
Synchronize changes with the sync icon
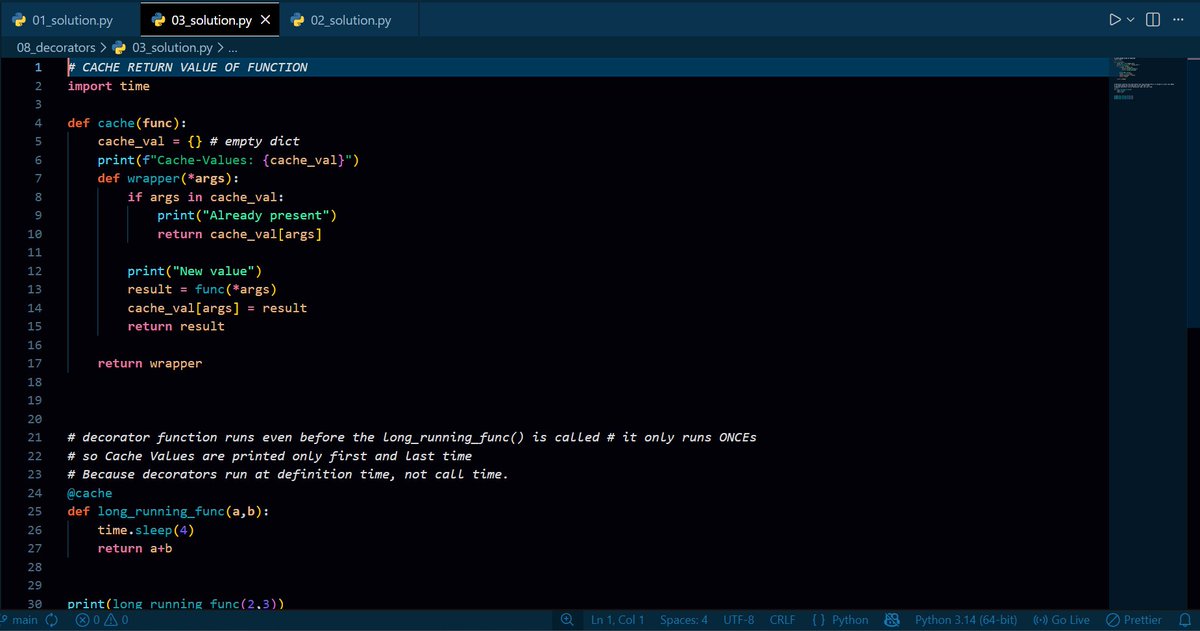click(52, 620)
